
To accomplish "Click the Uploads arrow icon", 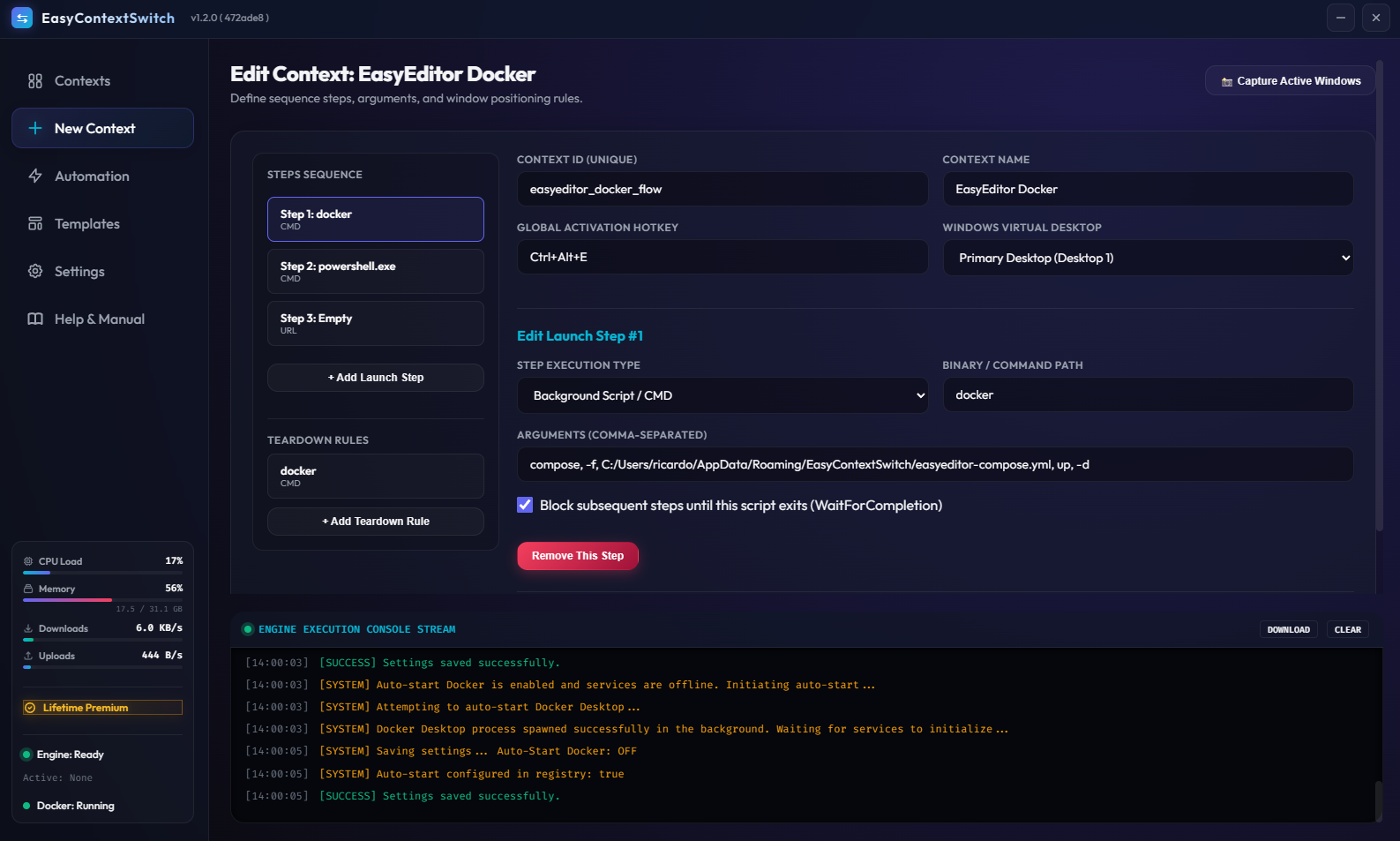I will pyautogui.click(x=28, y=656).
